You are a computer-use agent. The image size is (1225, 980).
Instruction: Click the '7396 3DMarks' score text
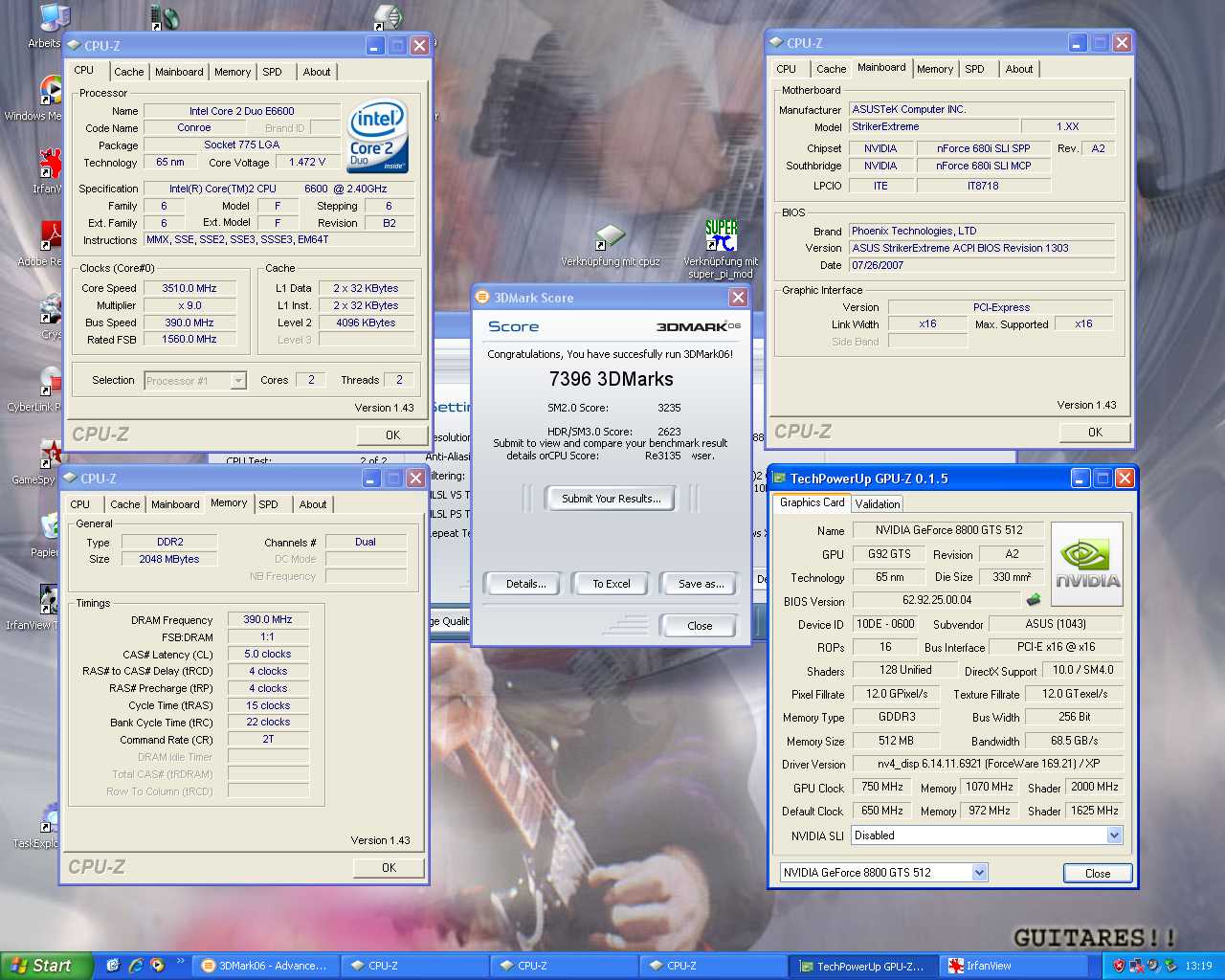pos(611,379)
